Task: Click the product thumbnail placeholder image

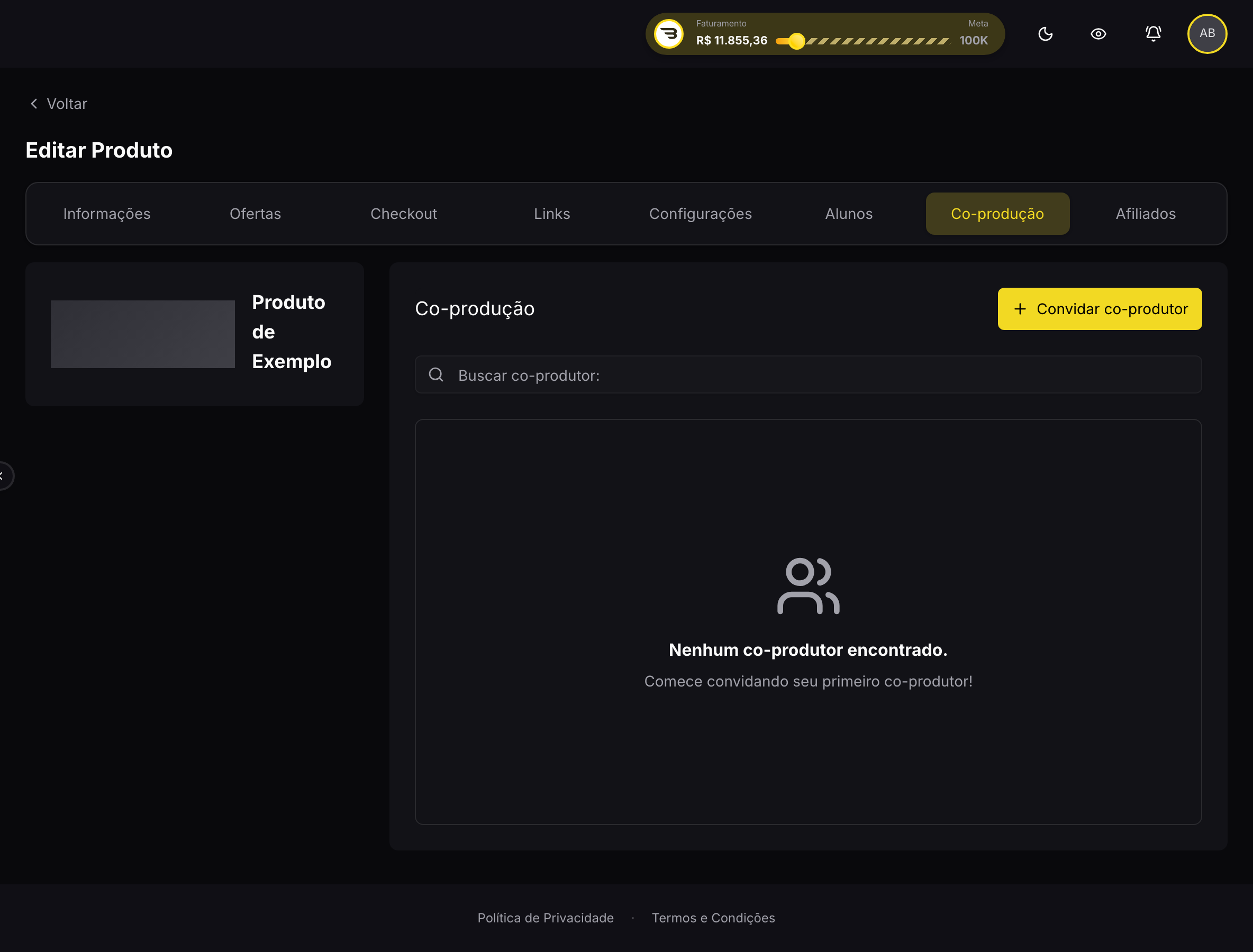Action: 142,334
